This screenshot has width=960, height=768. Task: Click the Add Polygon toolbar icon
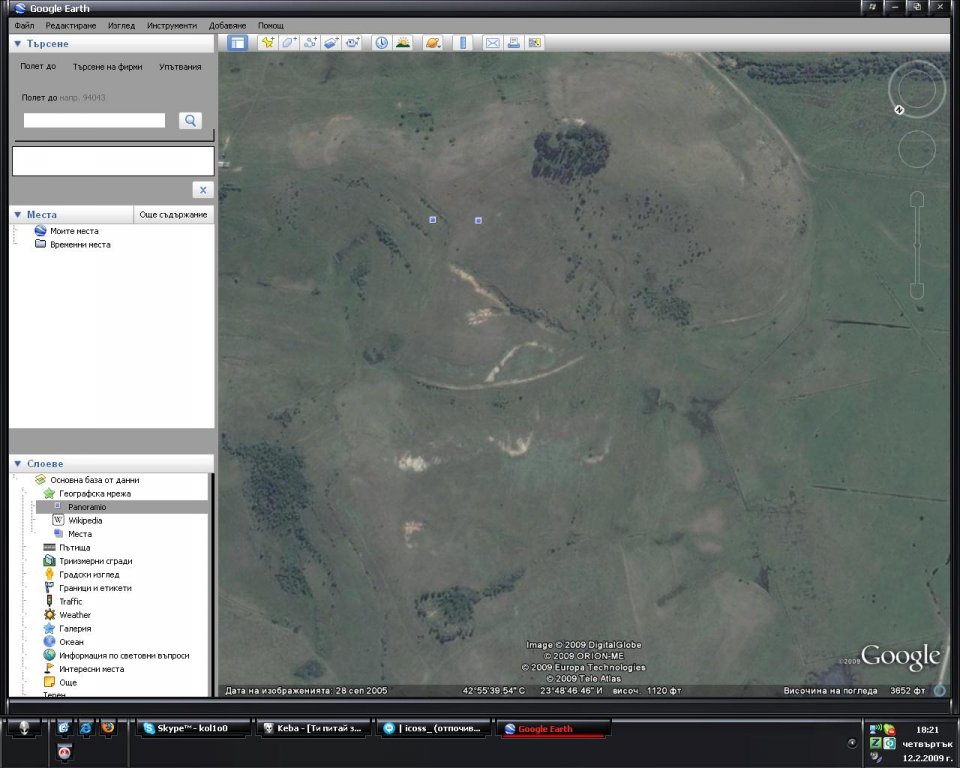(x=288, y=42)
